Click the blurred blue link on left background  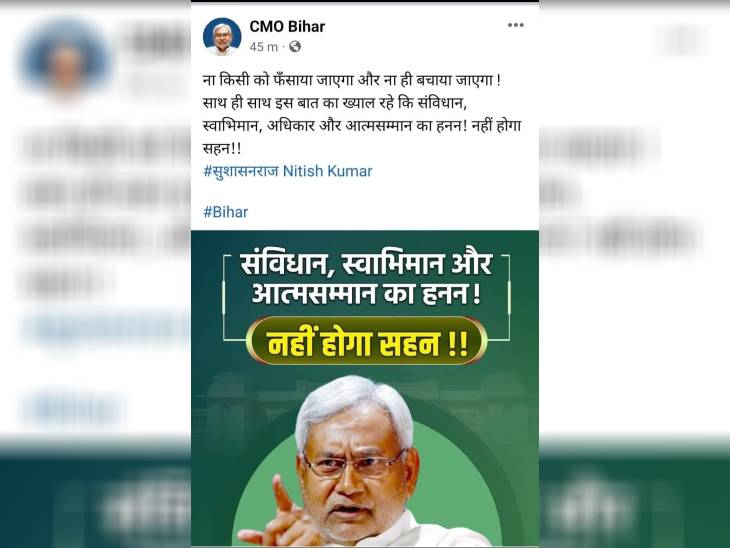[105, 328]
